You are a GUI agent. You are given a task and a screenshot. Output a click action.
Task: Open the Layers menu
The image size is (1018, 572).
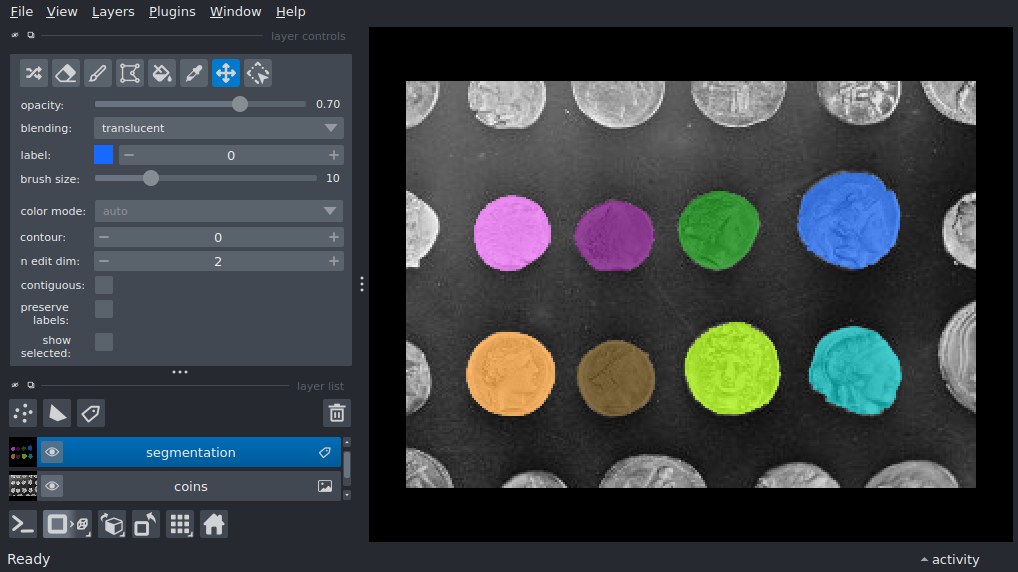[x=113, y=12]
